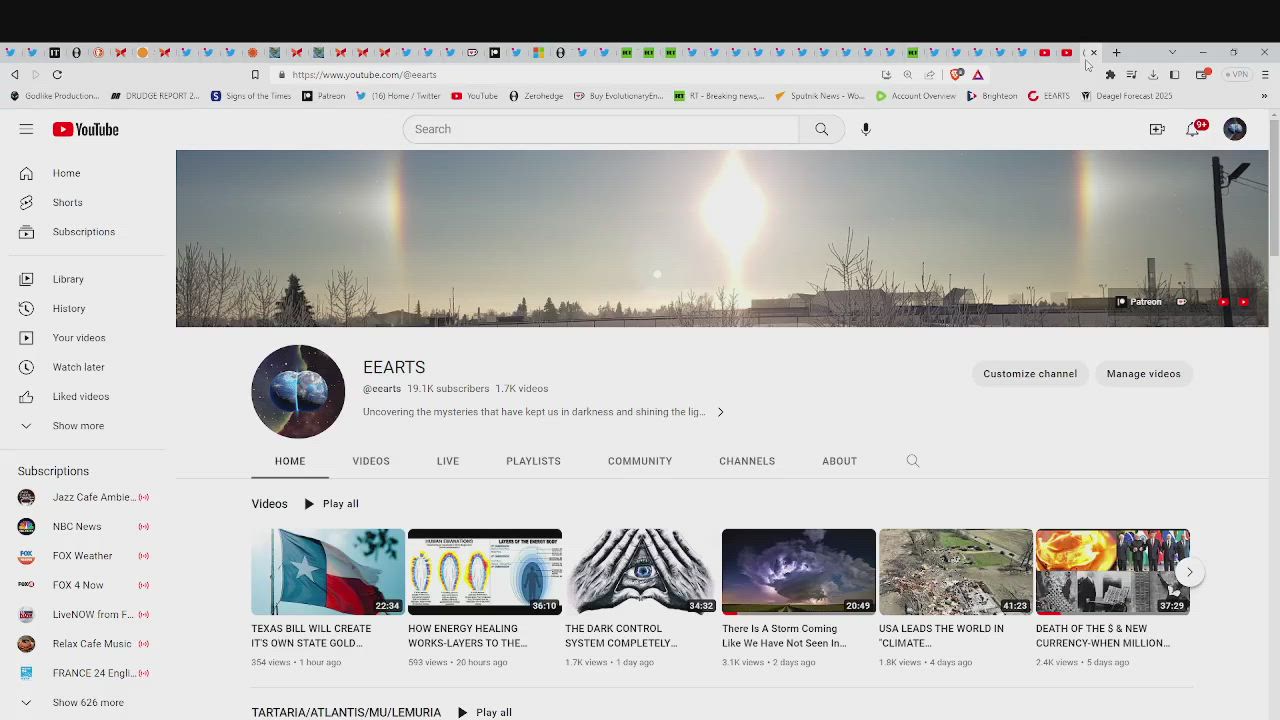Screen dimensions: 1280x720
Task: Open the account avatar menu
Action: coord(1235,129)
